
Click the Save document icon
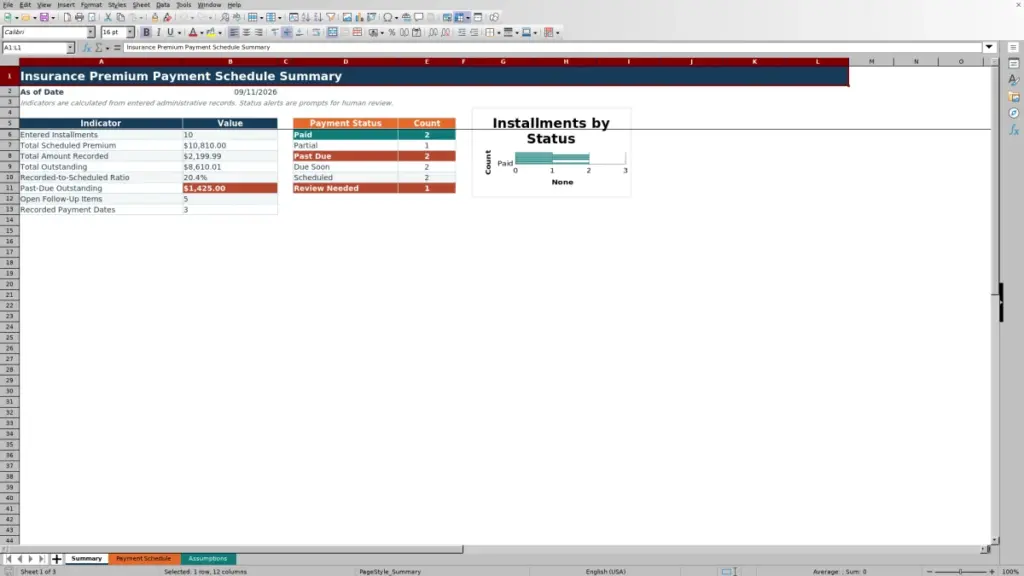tap(44, 17)
